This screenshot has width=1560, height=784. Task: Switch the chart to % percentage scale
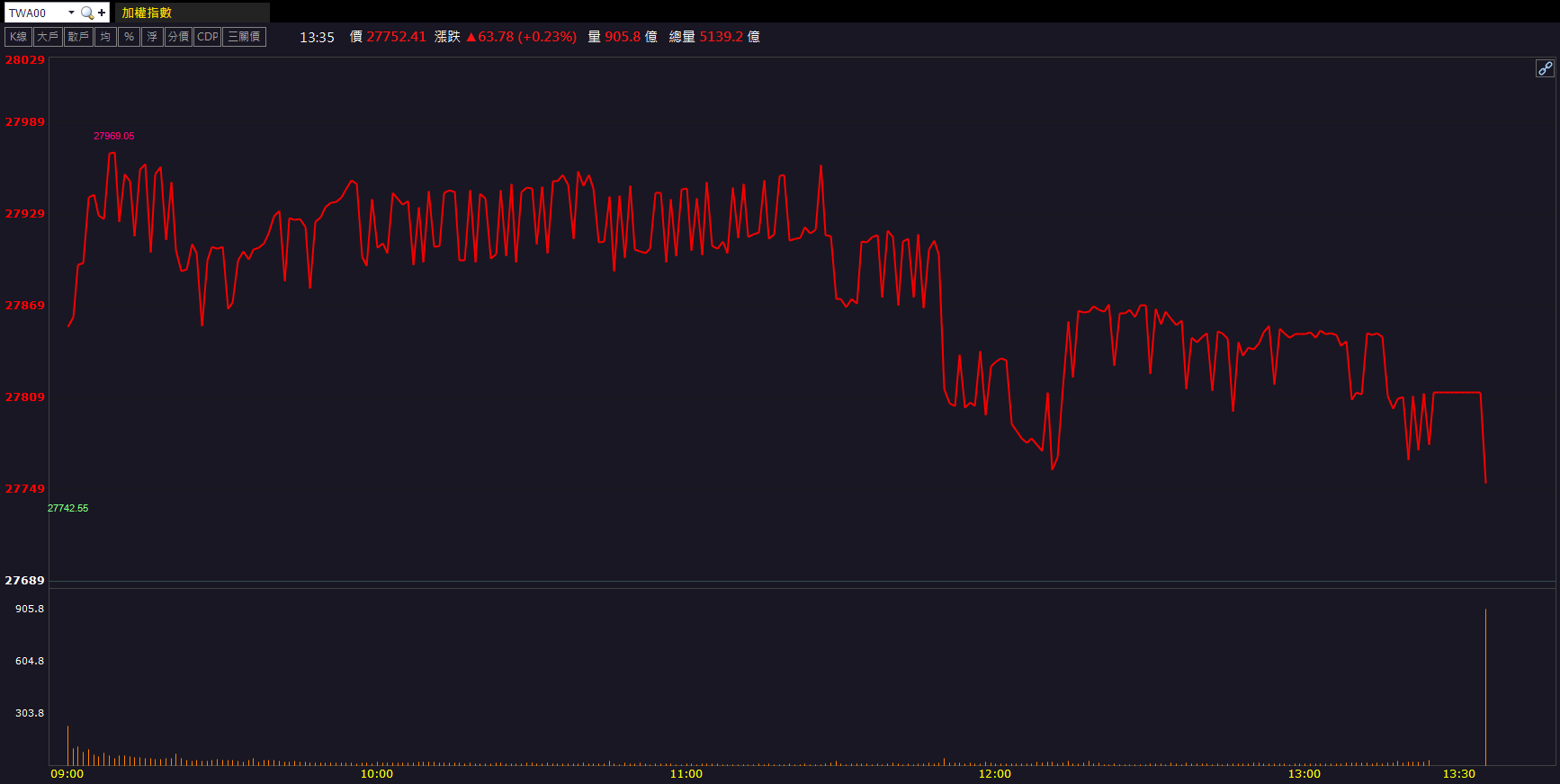129,37
